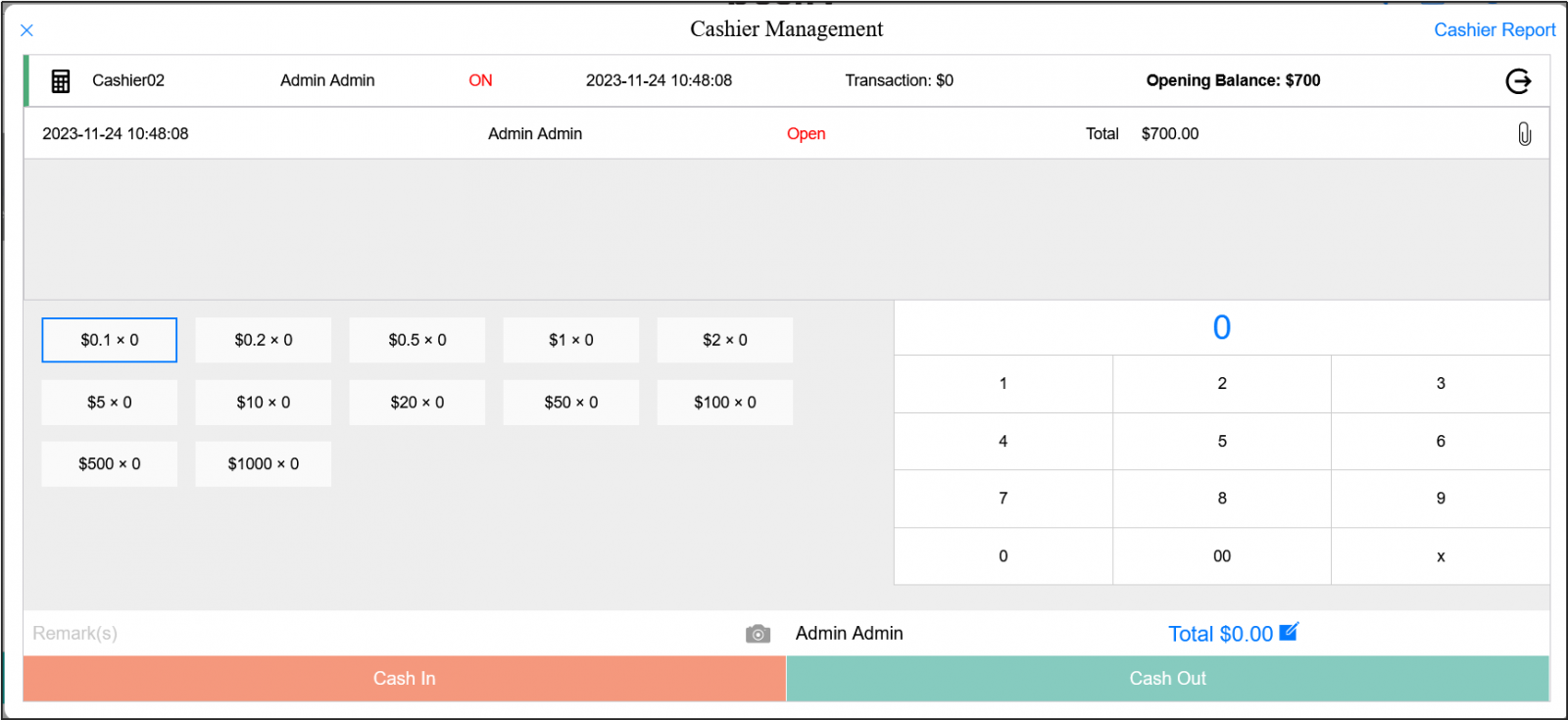Select the $500 × 0 denomination
The height and width of the screenshot is (720, 1568).
click(x=110, y=464)
